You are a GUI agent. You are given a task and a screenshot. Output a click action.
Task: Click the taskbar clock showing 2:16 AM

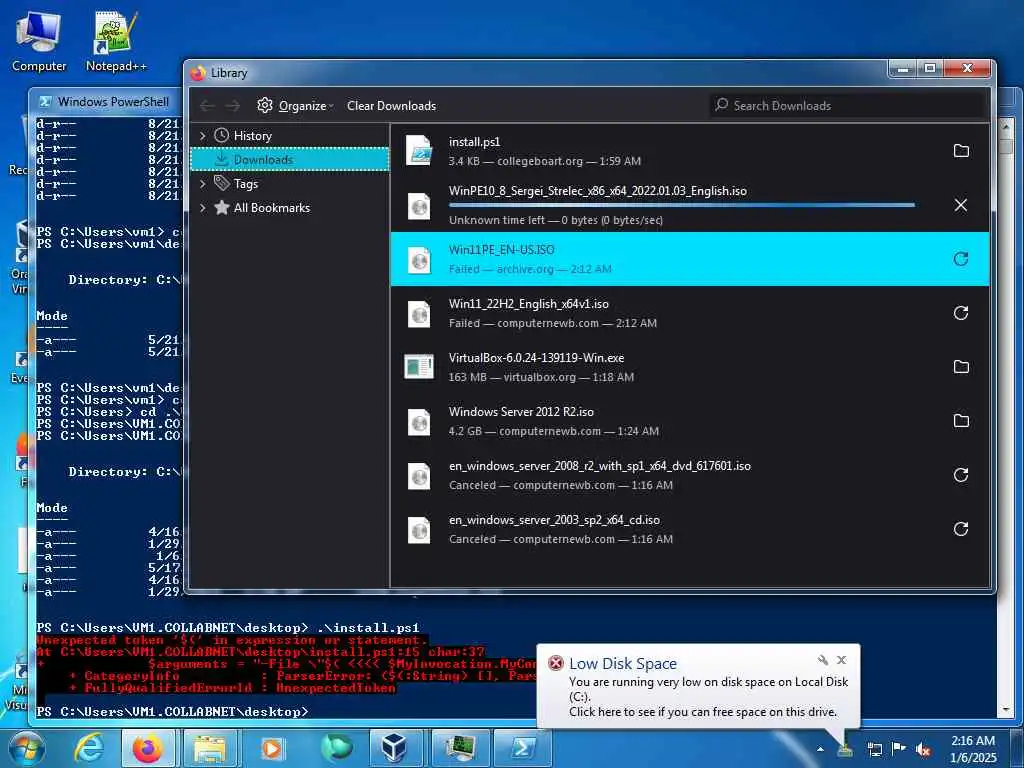(x=972, y=749)
